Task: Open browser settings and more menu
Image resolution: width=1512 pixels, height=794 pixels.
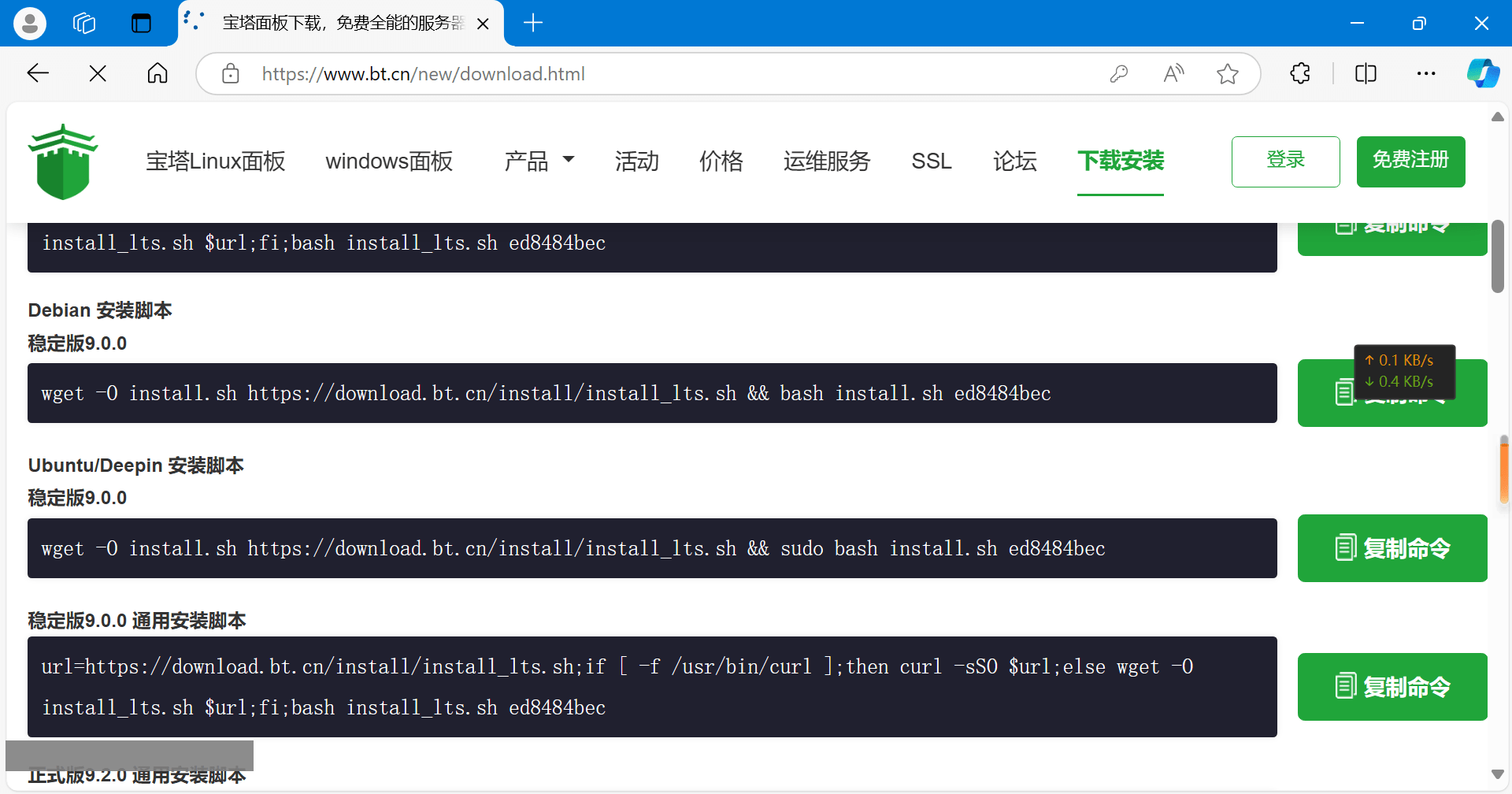Action: point(1426,74)
